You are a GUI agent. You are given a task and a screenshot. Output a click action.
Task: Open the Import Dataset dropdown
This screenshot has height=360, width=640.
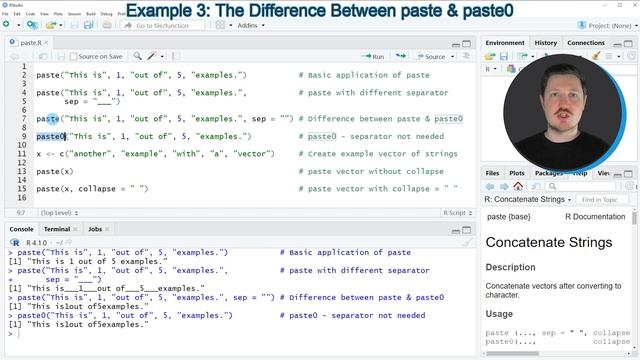(x=525, y=56)
